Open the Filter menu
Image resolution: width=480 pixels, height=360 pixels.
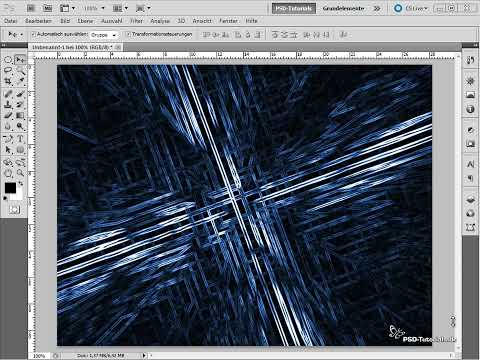tap(136, 21)
